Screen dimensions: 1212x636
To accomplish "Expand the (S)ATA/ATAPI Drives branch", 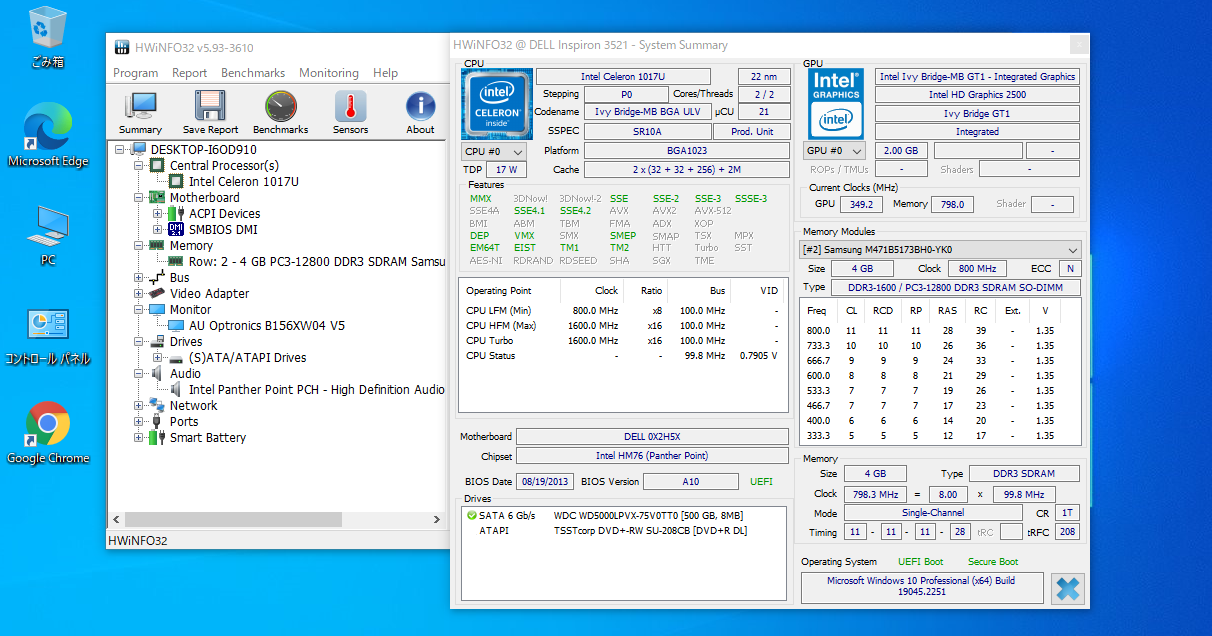I will [158, 358].
